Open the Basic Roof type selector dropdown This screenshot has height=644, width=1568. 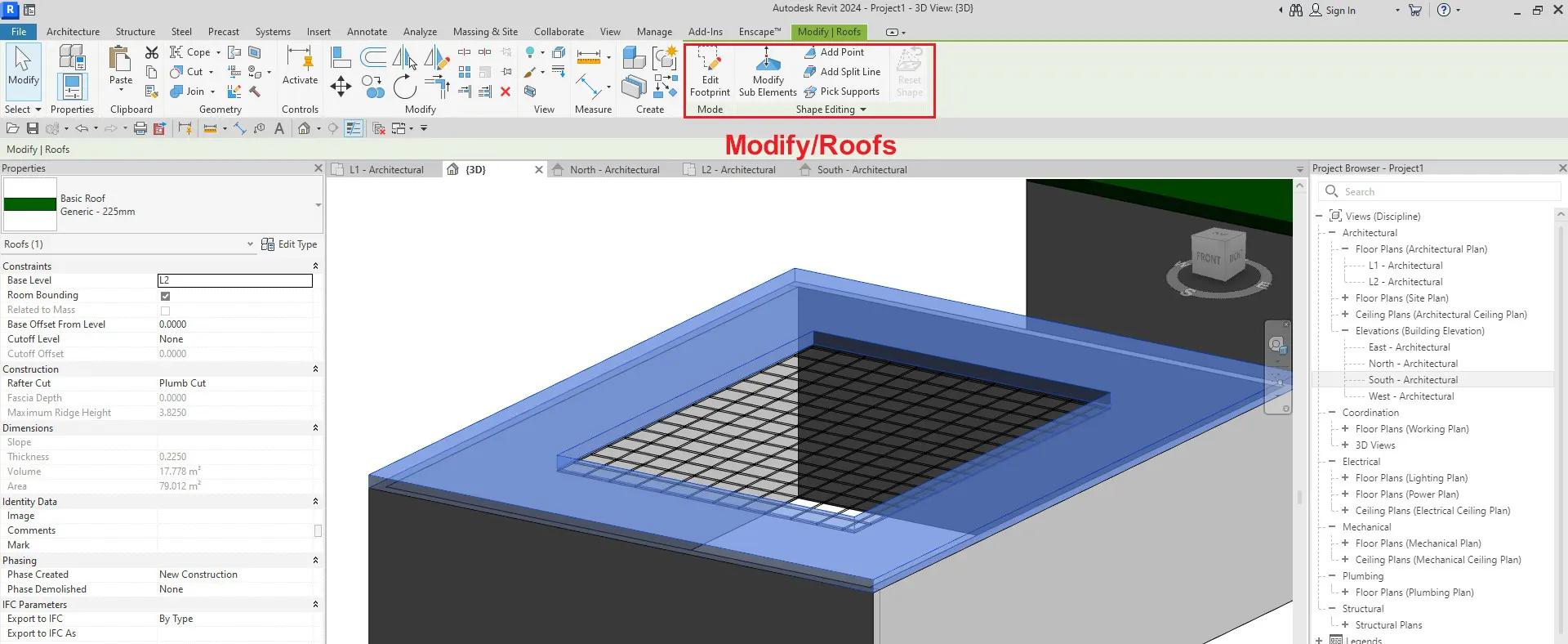pos(318,205)
